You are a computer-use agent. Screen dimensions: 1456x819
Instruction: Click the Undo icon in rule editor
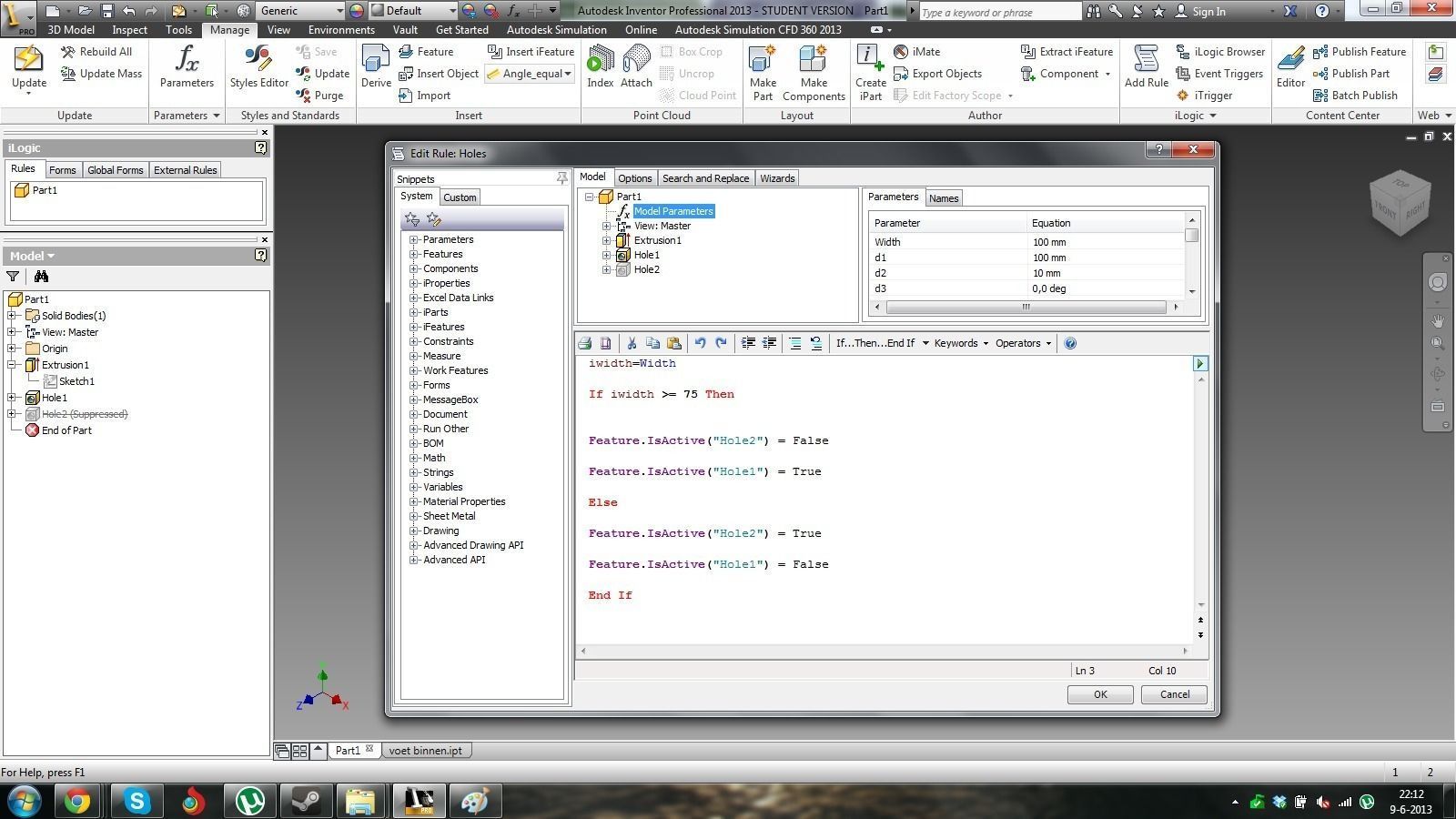700,343
